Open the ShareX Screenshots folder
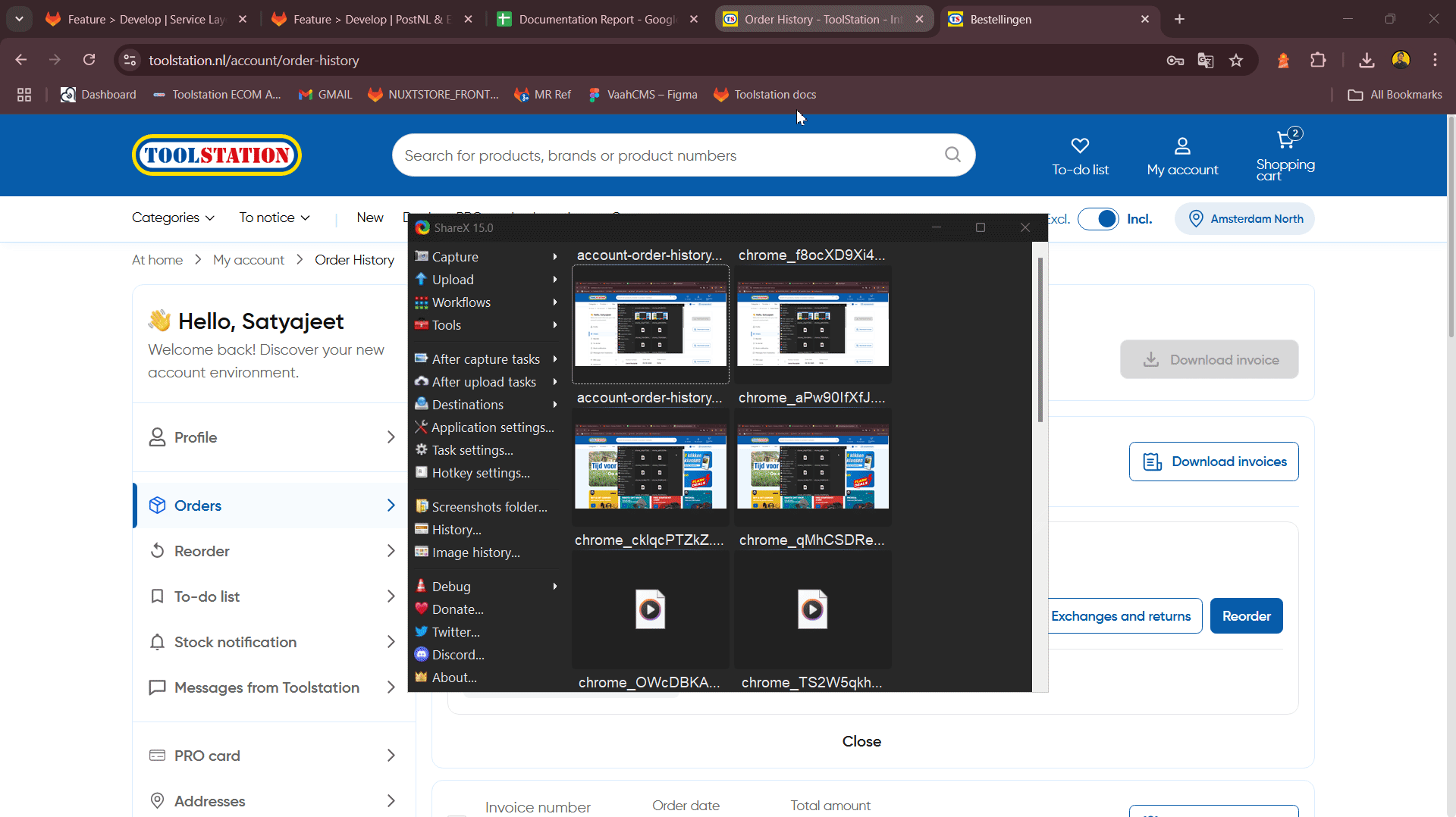Screen dimensions: 1456x817 (x=489, y=506)
